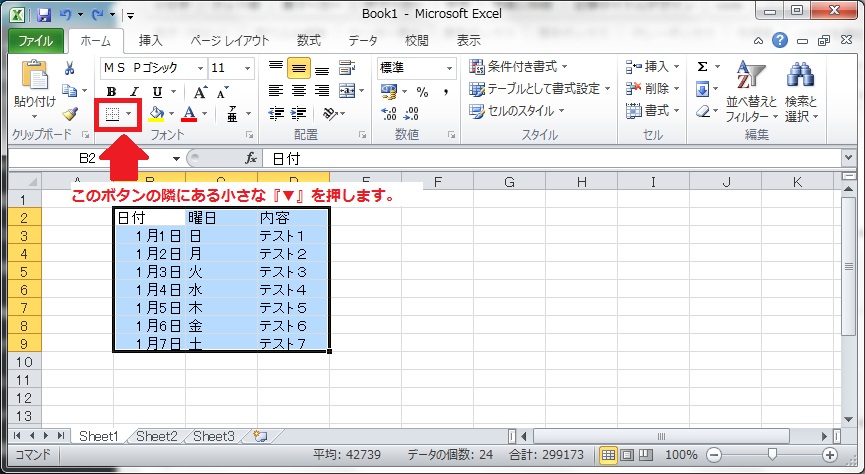865x474 pixels.
Task: Click the Orientation text rotation icon
Action: 330,114
